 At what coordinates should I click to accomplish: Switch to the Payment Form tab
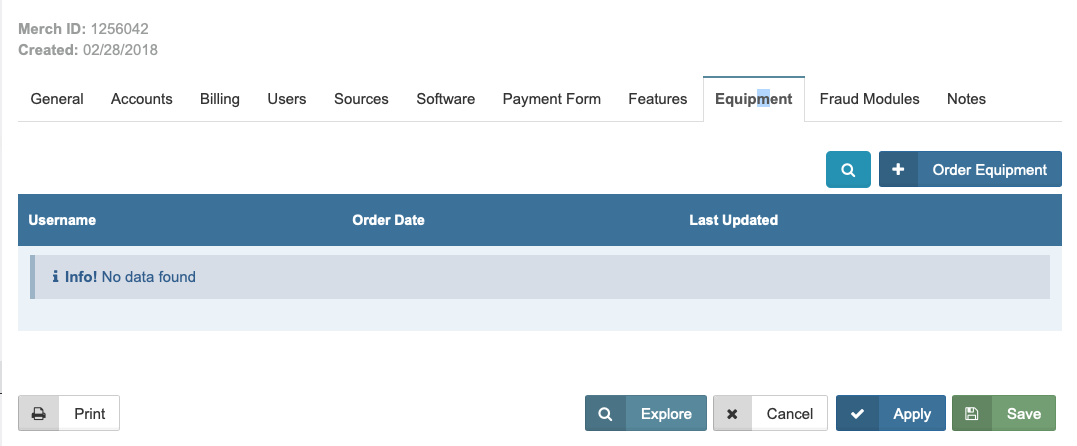point(552,99)
